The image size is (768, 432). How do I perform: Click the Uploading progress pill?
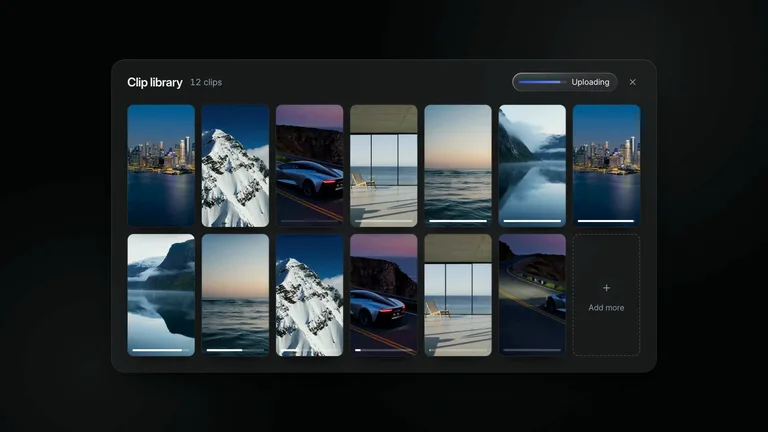[565, 82]
